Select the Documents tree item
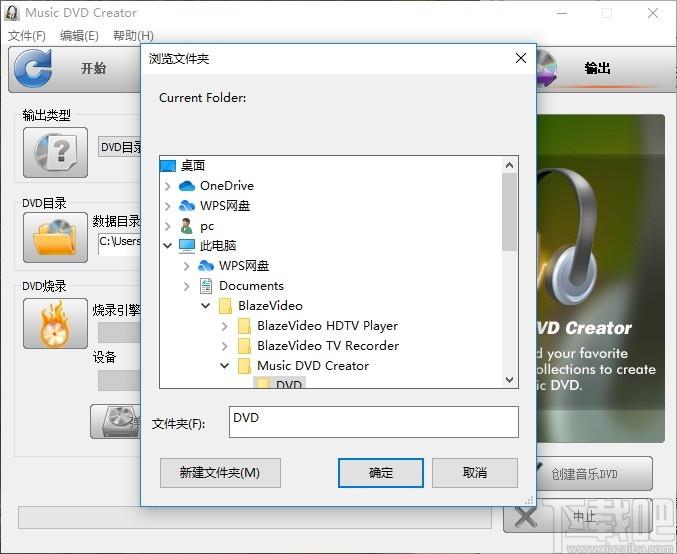 (251, 286)
